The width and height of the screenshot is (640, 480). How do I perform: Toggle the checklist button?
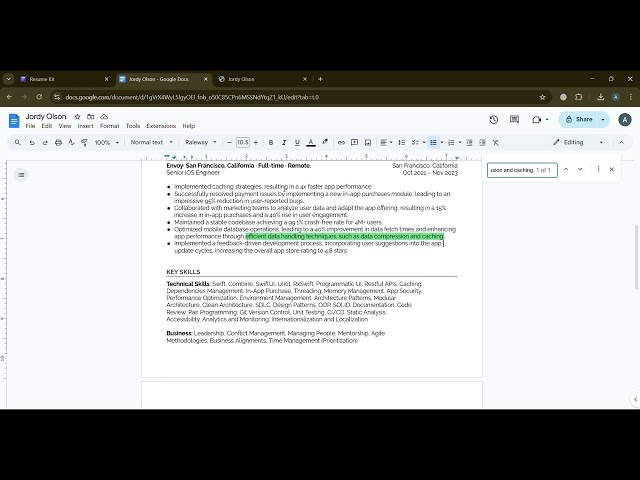(415, 142)
